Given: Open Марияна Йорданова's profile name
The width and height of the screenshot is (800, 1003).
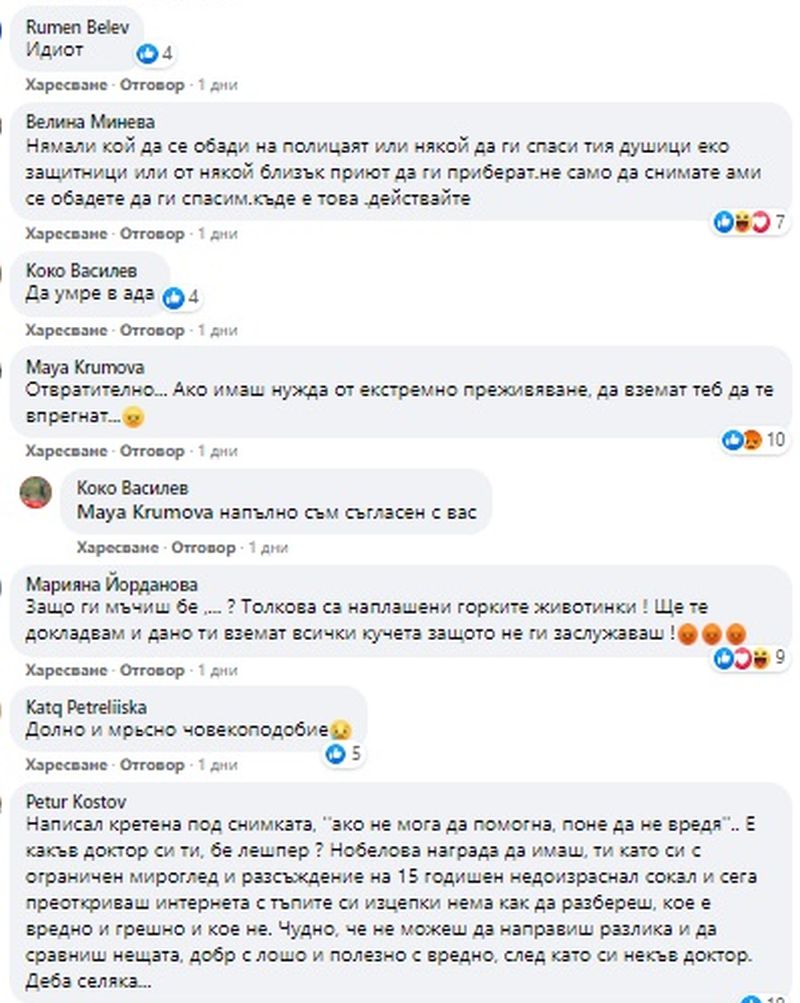Looking at the screenshot, I should click(x=112, y=584).
